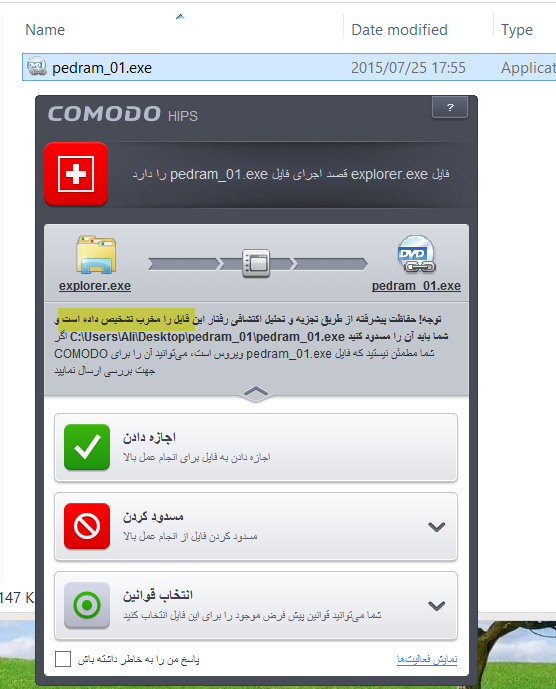This screenshot has height=689, width=556.
Task: Sort files by Date modified column
Action: (x=399, y=30)
